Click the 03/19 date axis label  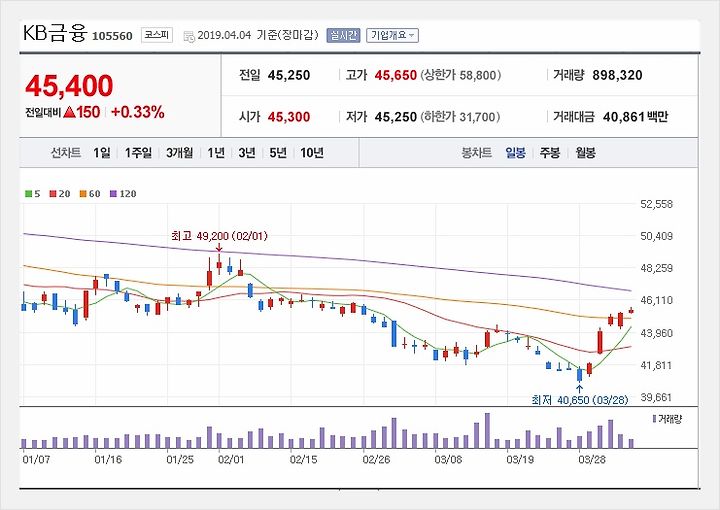click(x=520, y=460)
